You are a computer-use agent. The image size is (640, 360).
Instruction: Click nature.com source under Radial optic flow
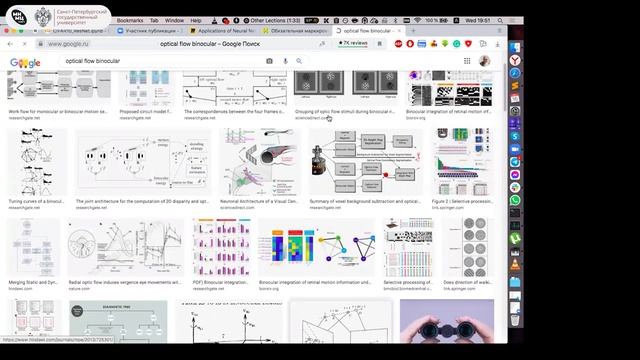coord(79,289)
